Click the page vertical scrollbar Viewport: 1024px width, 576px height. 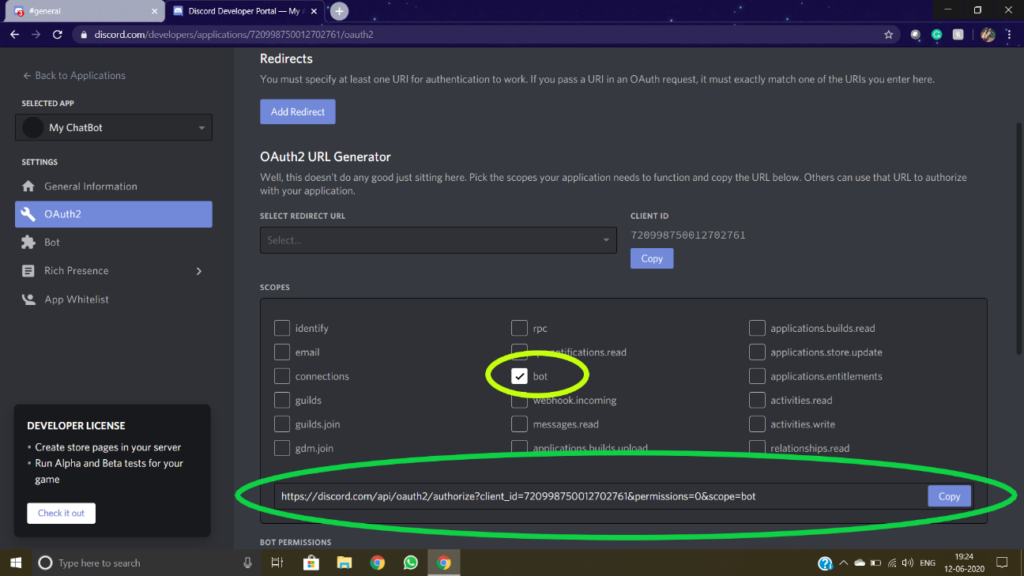click(1019, 239)
